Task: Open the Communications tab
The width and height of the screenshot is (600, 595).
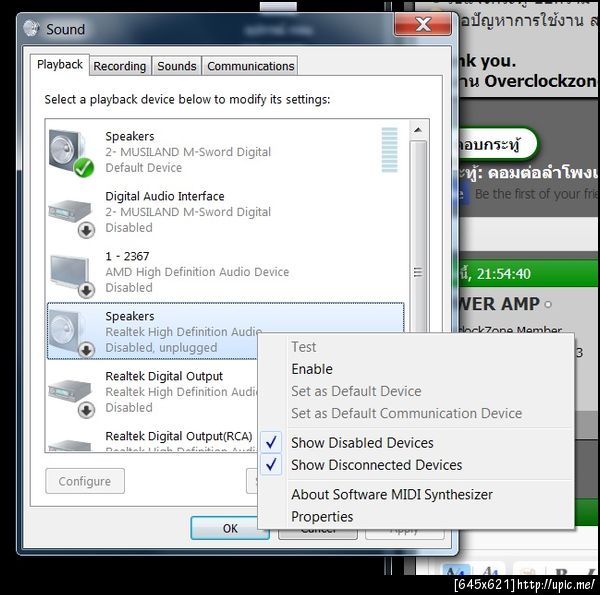Action: (x=251, y=66)
